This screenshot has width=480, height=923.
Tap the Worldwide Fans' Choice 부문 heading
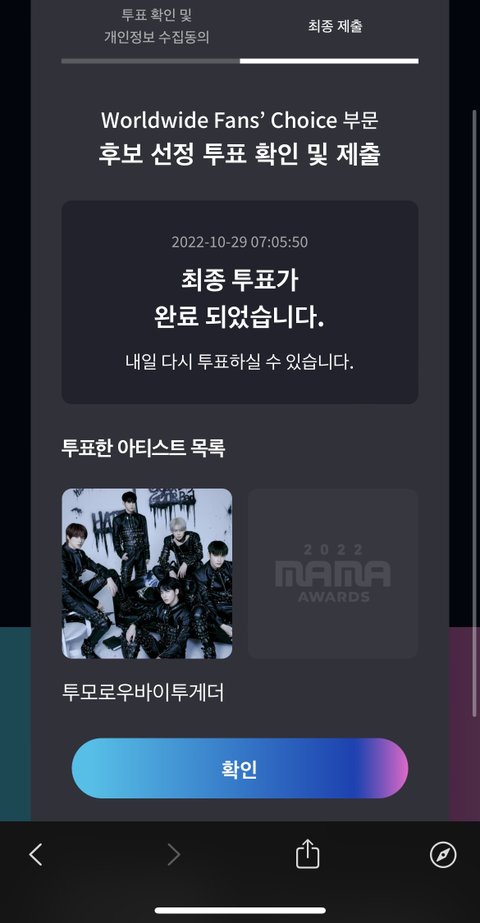[x=240, y=120]
